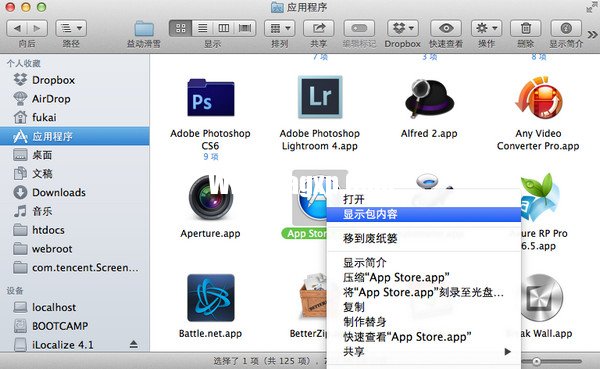Click the Aperture.app file name
This screenshot has width=600, height=369.
pos(210,233)
